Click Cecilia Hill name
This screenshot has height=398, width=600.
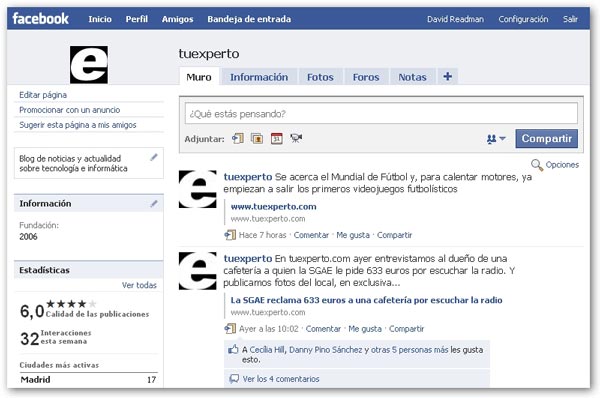tap(267, 350)
